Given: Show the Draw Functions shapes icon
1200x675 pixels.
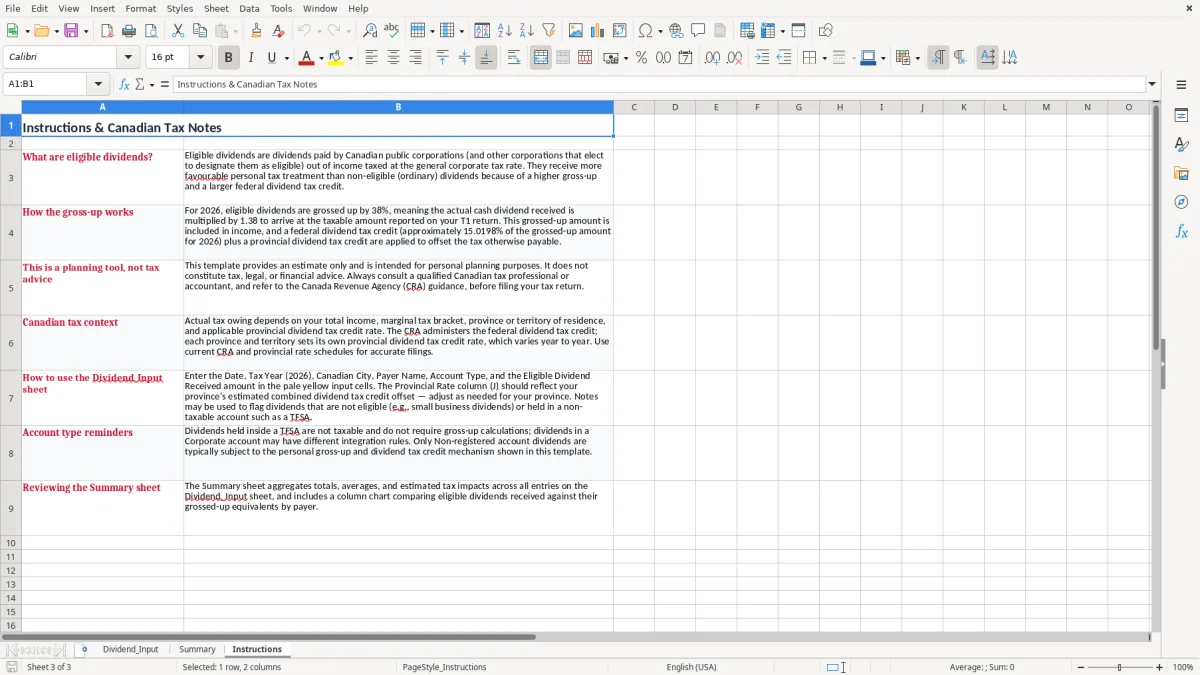Looking at the screenshot, I should coord(825,31).
